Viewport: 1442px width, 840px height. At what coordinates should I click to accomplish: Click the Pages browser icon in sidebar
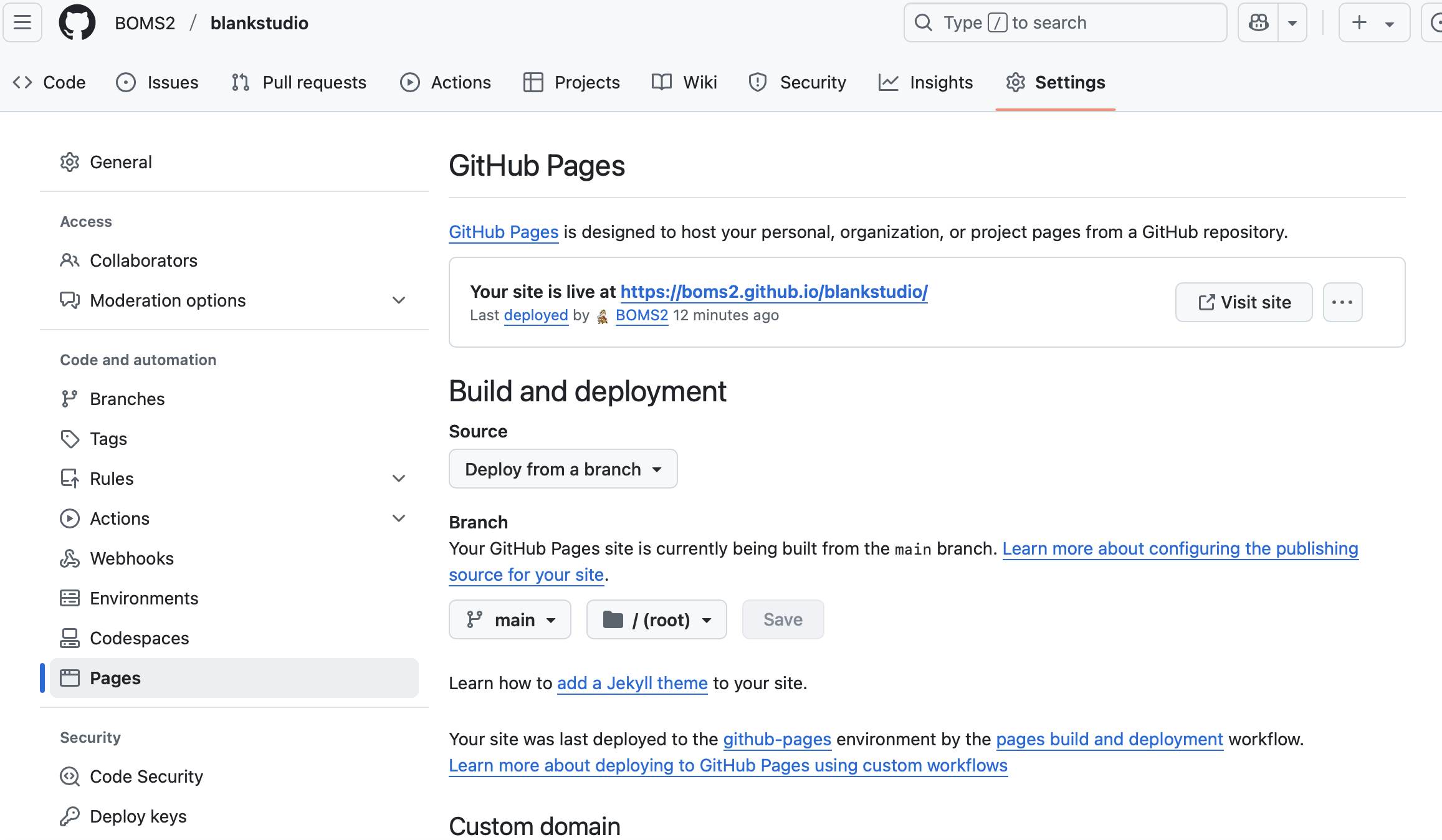coord(70,678)
